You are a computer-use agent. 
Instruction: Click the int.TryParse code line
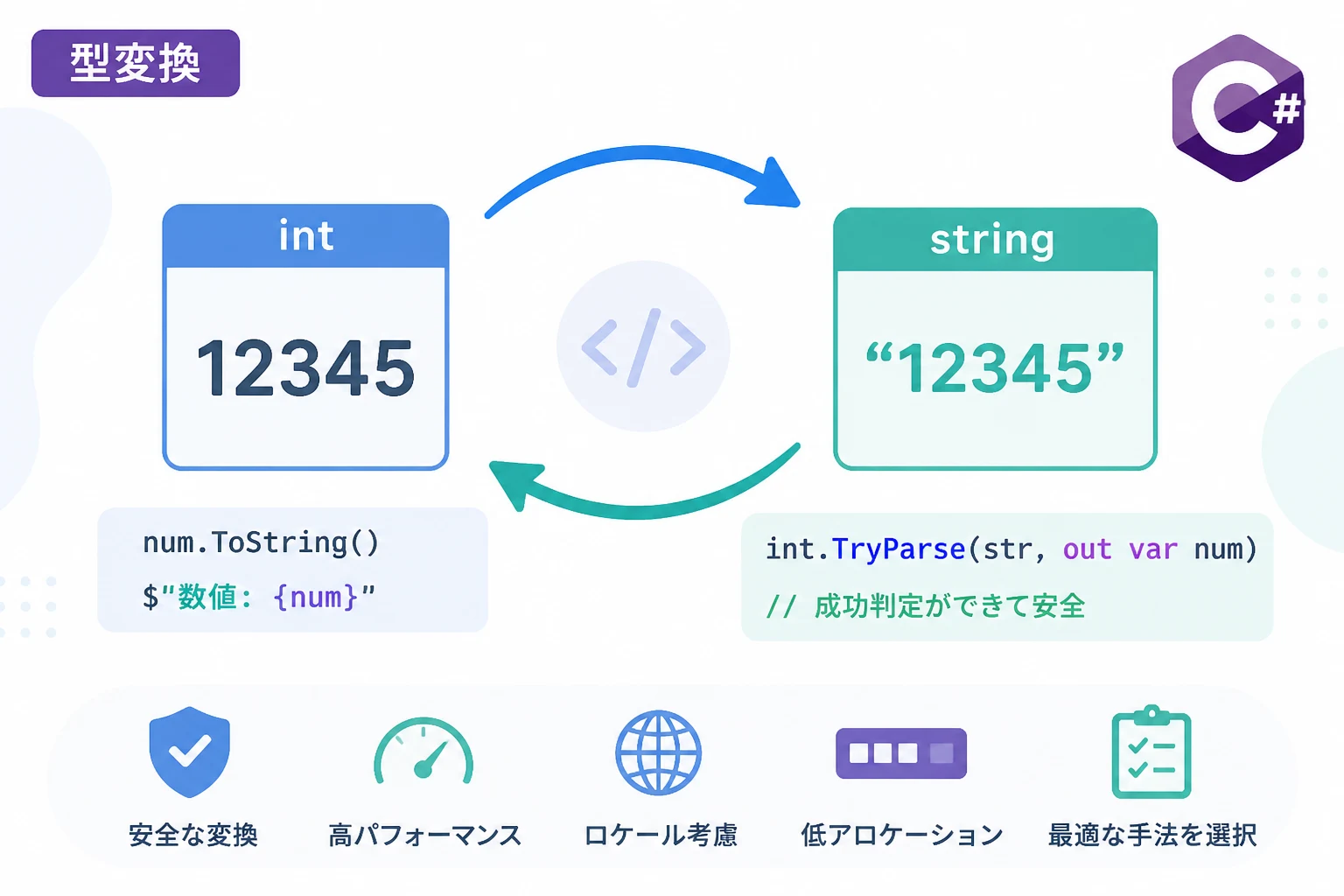(x=1011, y=549)
